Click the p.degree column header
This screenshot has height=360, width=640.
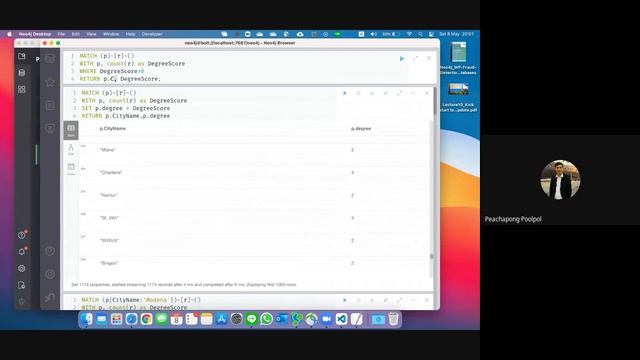(x=361, y=128)
